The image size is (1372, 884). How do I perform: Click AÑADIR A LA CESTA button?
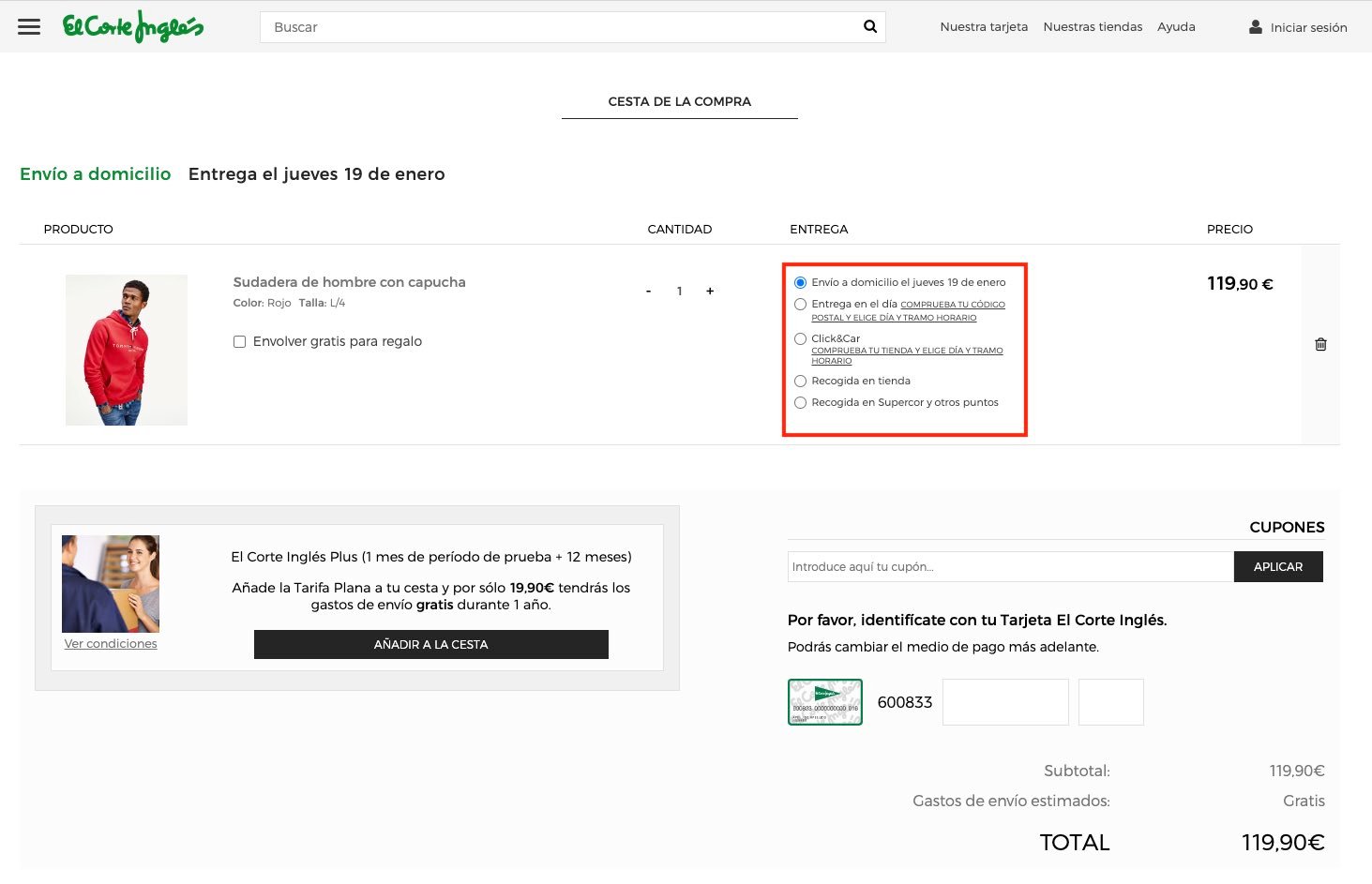point(431,644)
